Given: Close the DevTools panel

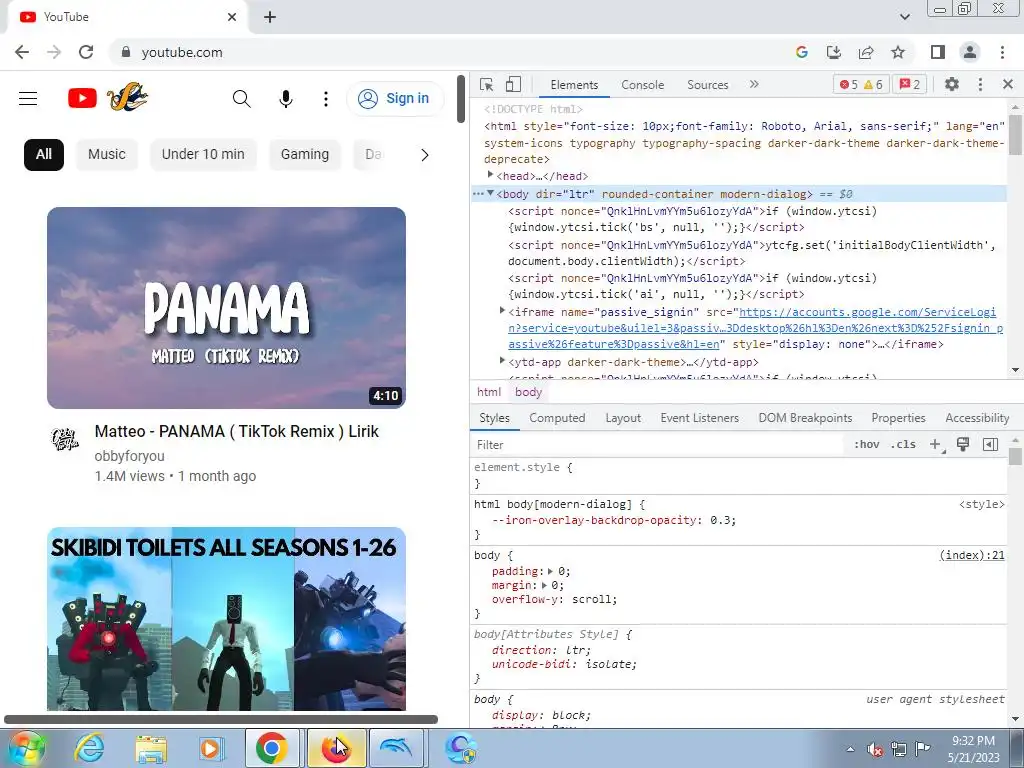Looking at the screenshot, I should pos(1008,84).
